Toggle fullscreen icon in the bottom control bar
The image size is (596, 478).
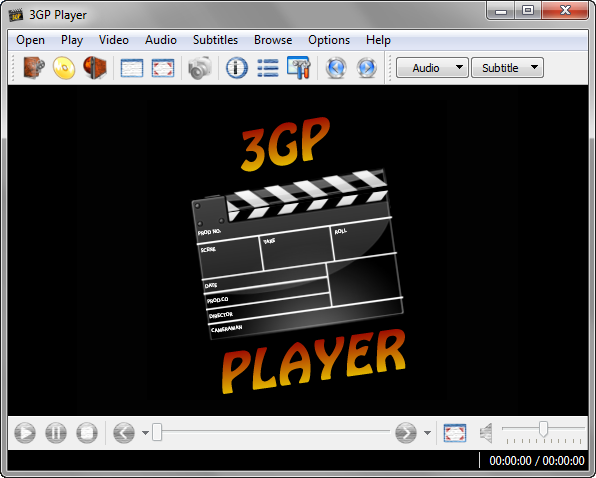tap(455, 433)
